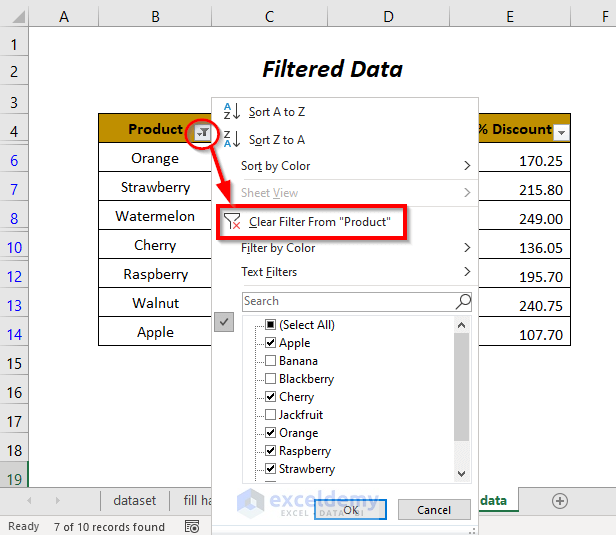The width and height of the screenshot is (616, 535).
Task: Click the Sort A to Z icon
Action: 228,112
